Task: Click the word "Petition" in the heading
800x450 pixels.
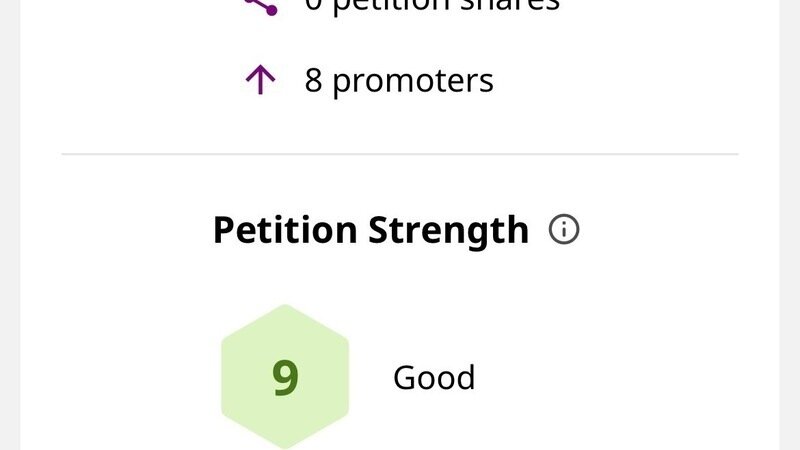Action: point(285,230)
